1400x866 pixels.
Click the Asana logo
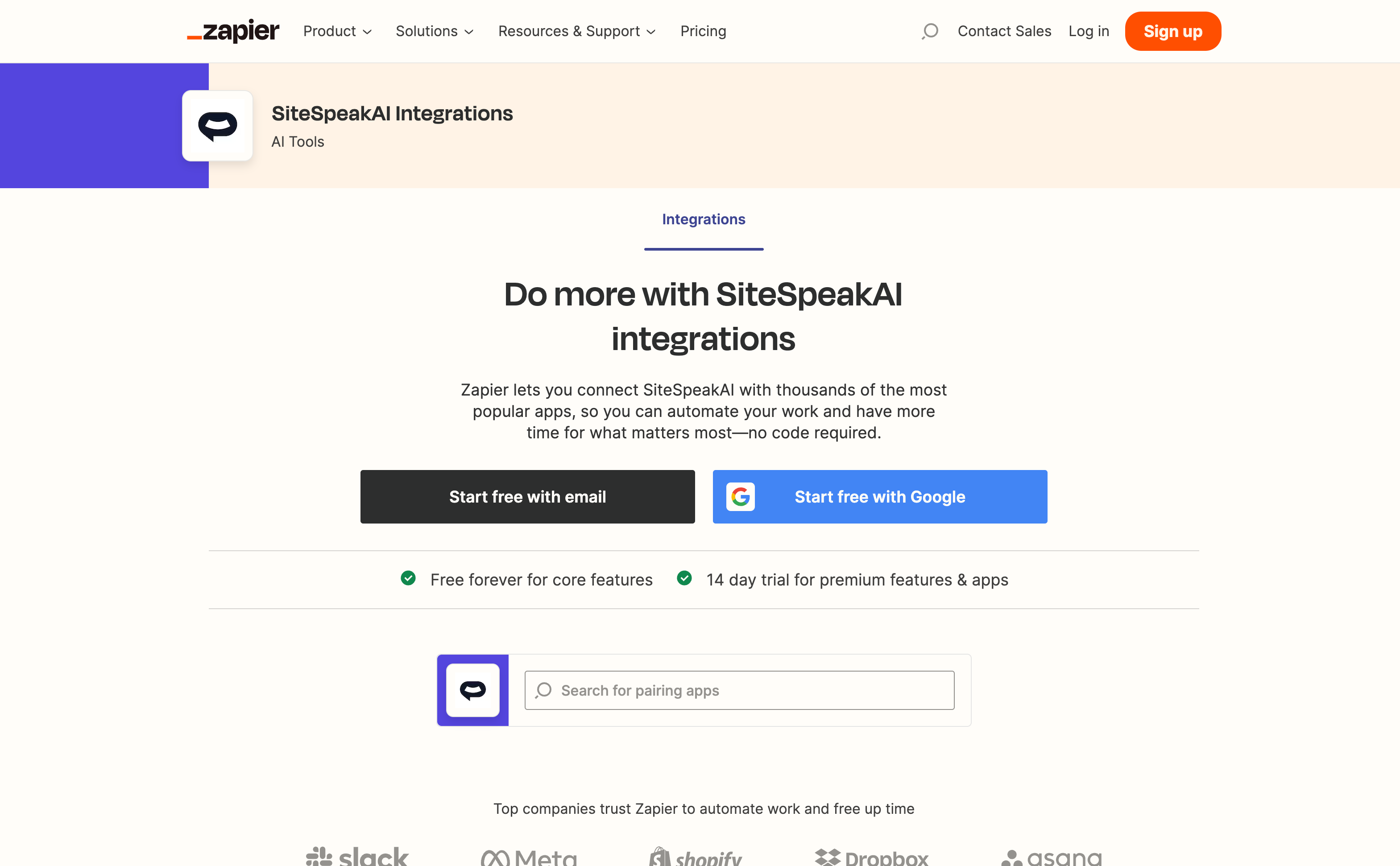pyautogui.click(x=1051, y=857)
